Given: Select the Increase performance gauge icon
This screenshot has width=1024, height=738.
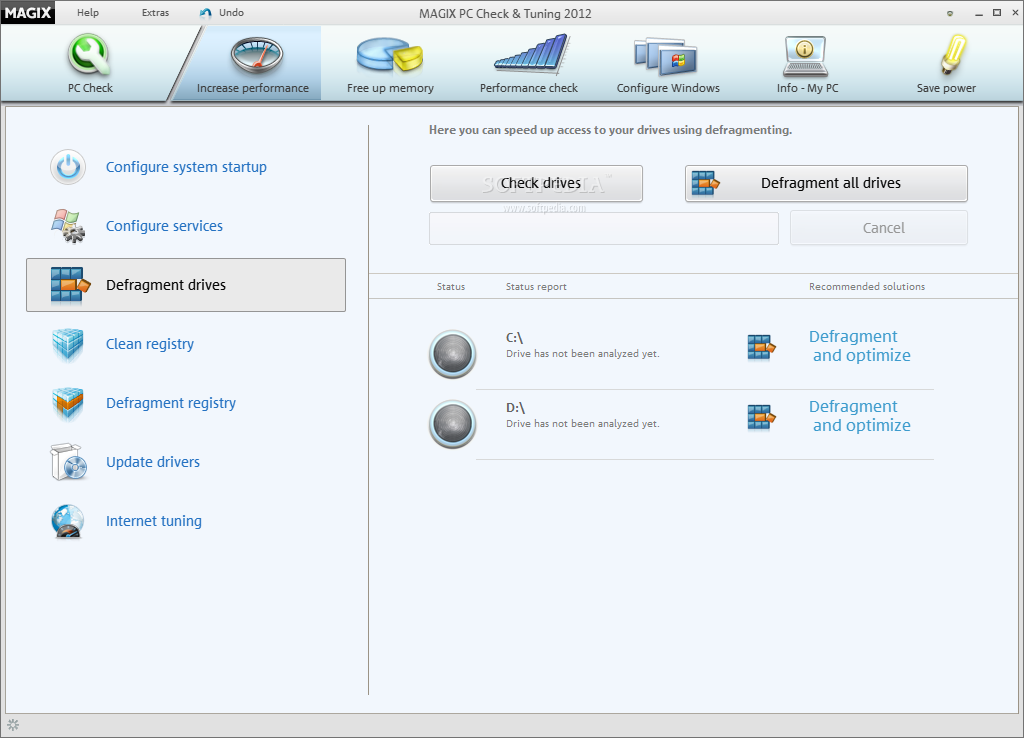Looking at the screenshot, I should click(257, 55).
